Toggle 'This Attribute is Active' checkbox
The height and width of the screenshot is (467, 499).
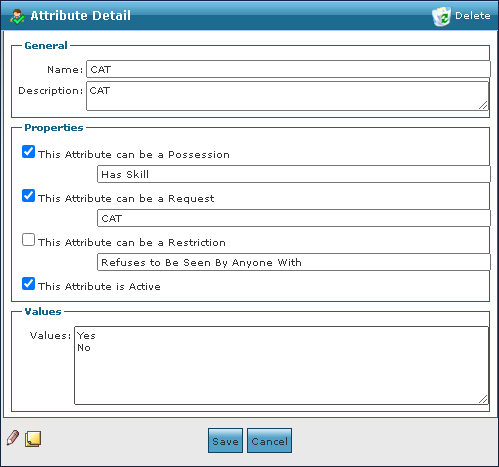click(28, 284)
